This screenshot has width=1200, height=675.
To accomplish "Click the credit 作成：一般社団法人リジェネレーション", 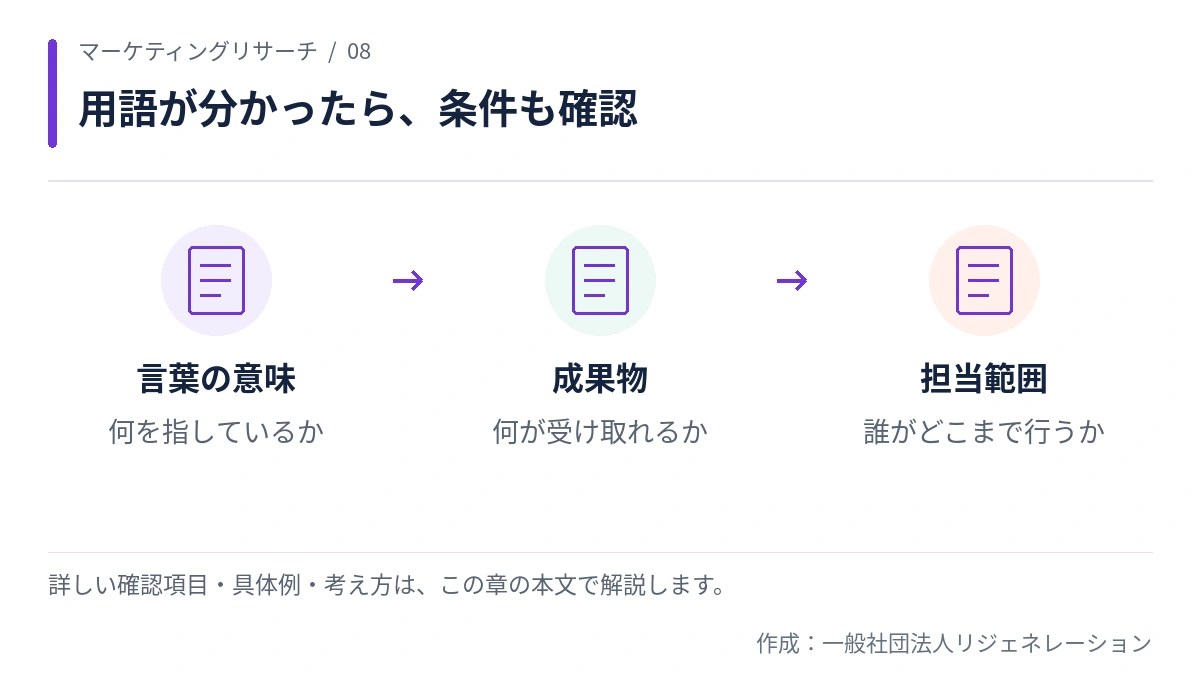I will tap(954, 643).
